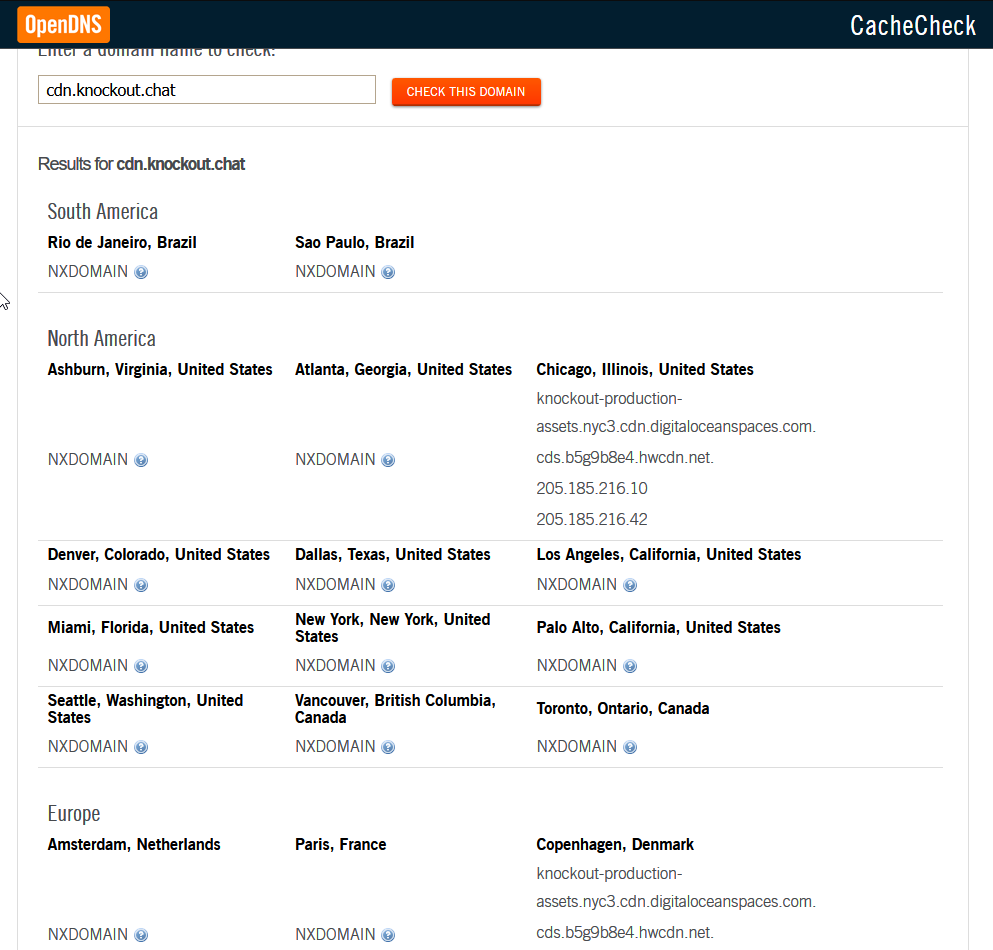Open NXDOMAIN help icon for Vancouver

[388, 747]
